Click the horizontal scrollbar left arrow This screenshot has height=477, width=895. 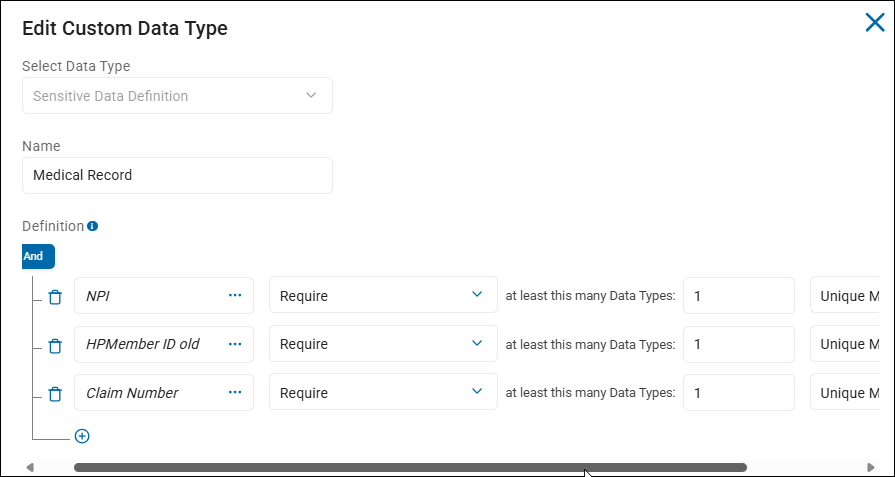point(30,467)
